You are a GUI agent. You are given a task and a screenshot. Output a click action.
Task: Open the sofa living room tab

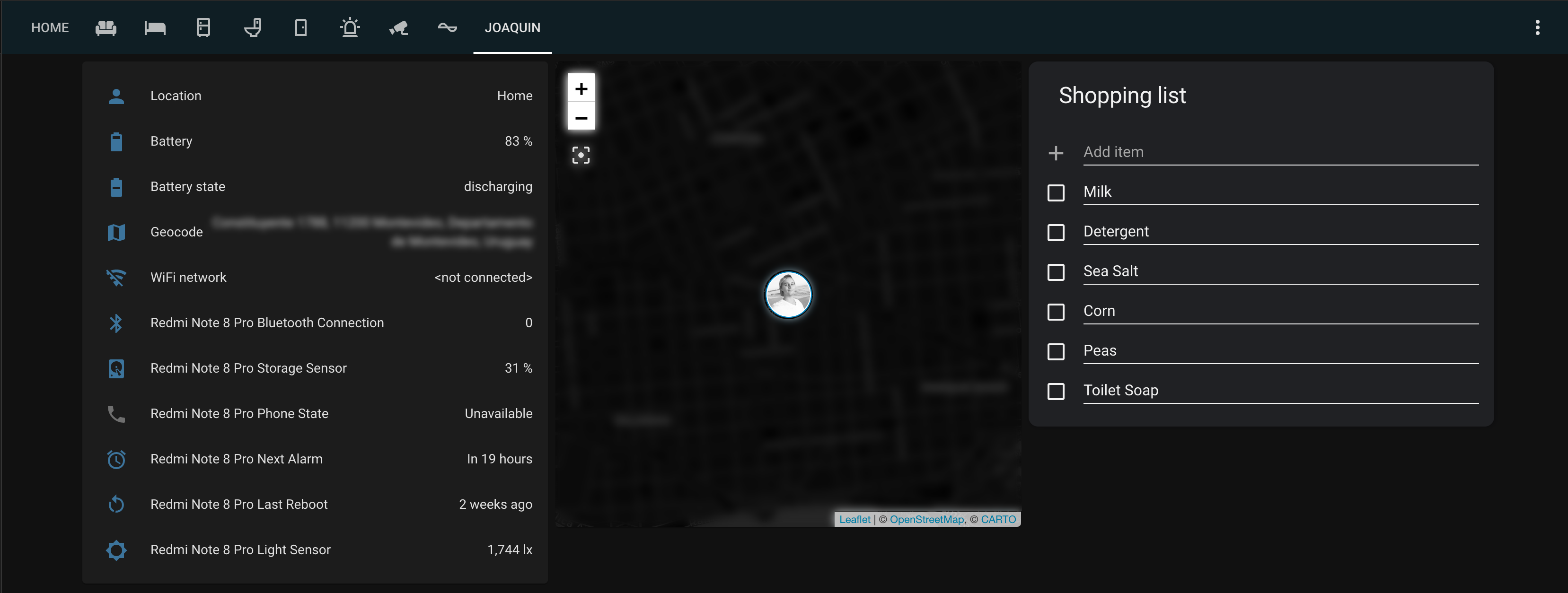point(106,27)
